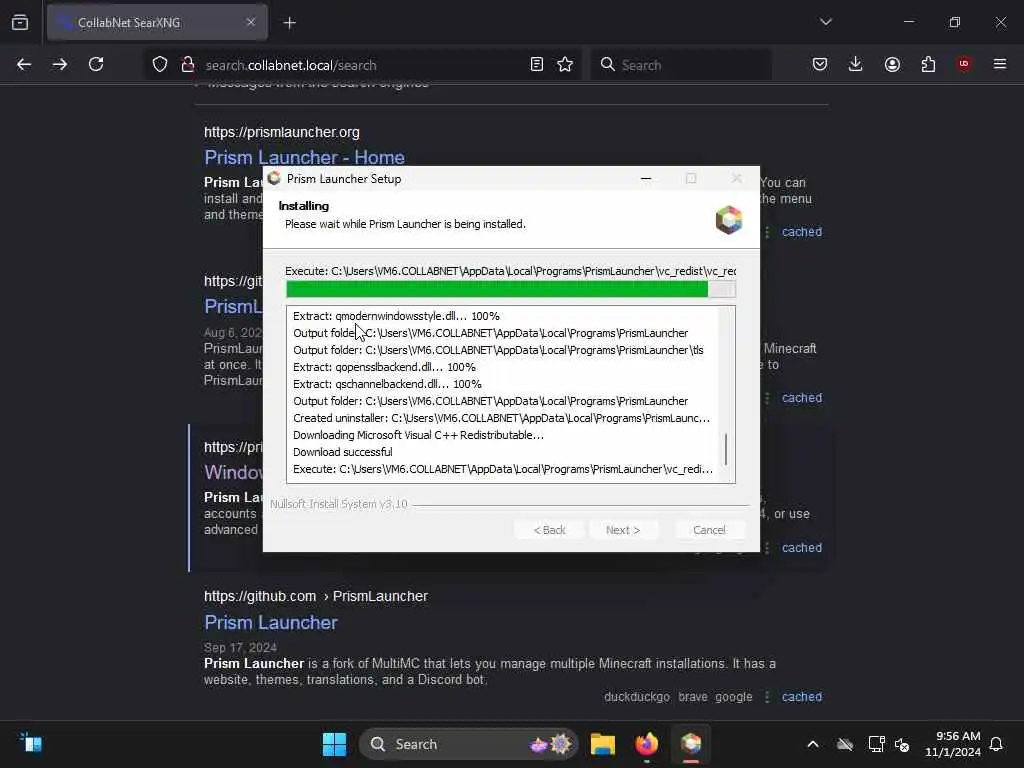Click the address bar URL field
This screenshot has height=768, width=1024.
point(362,65)
